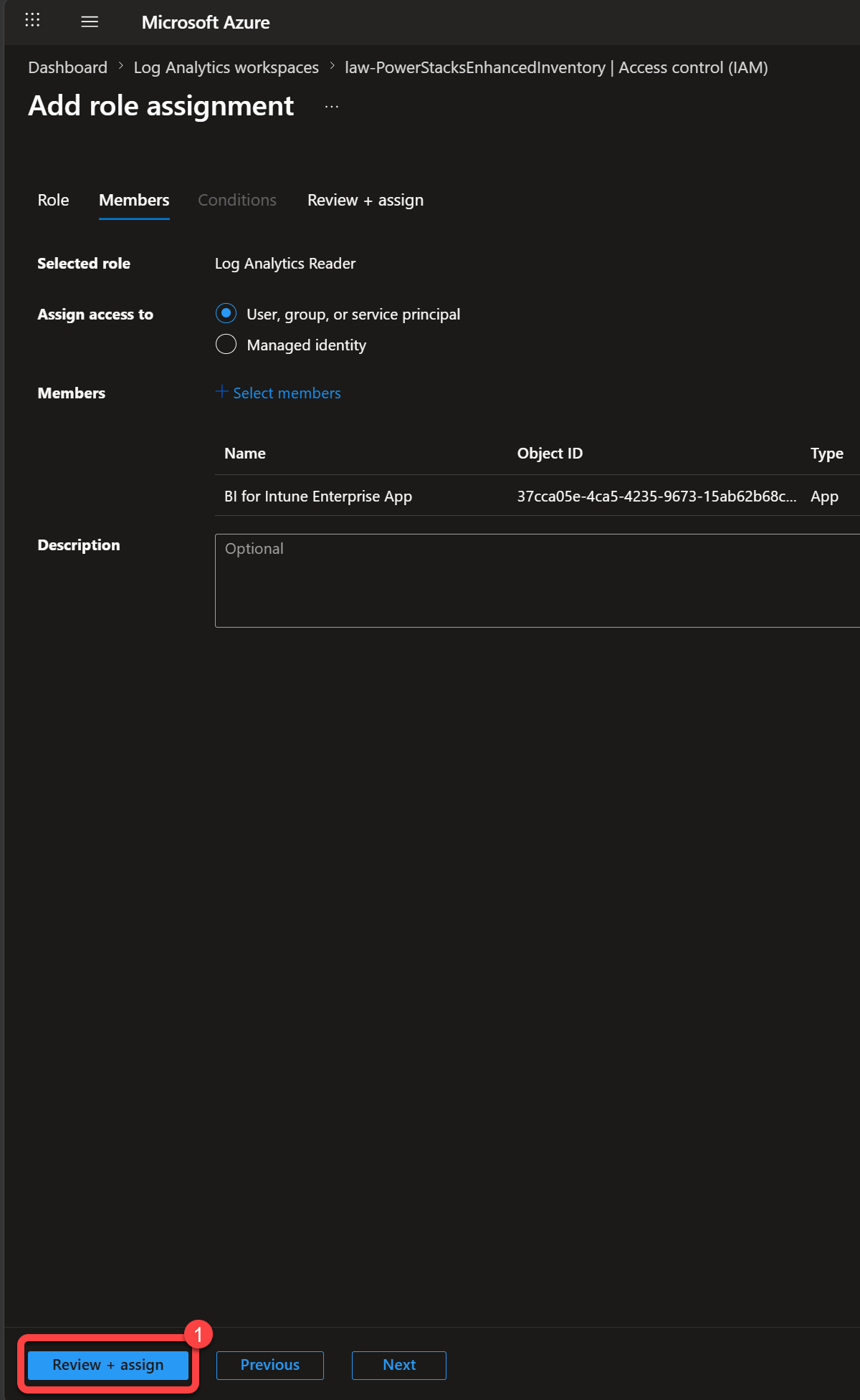
Task: Select the Managed identity radio button
Action: point(226,345)
